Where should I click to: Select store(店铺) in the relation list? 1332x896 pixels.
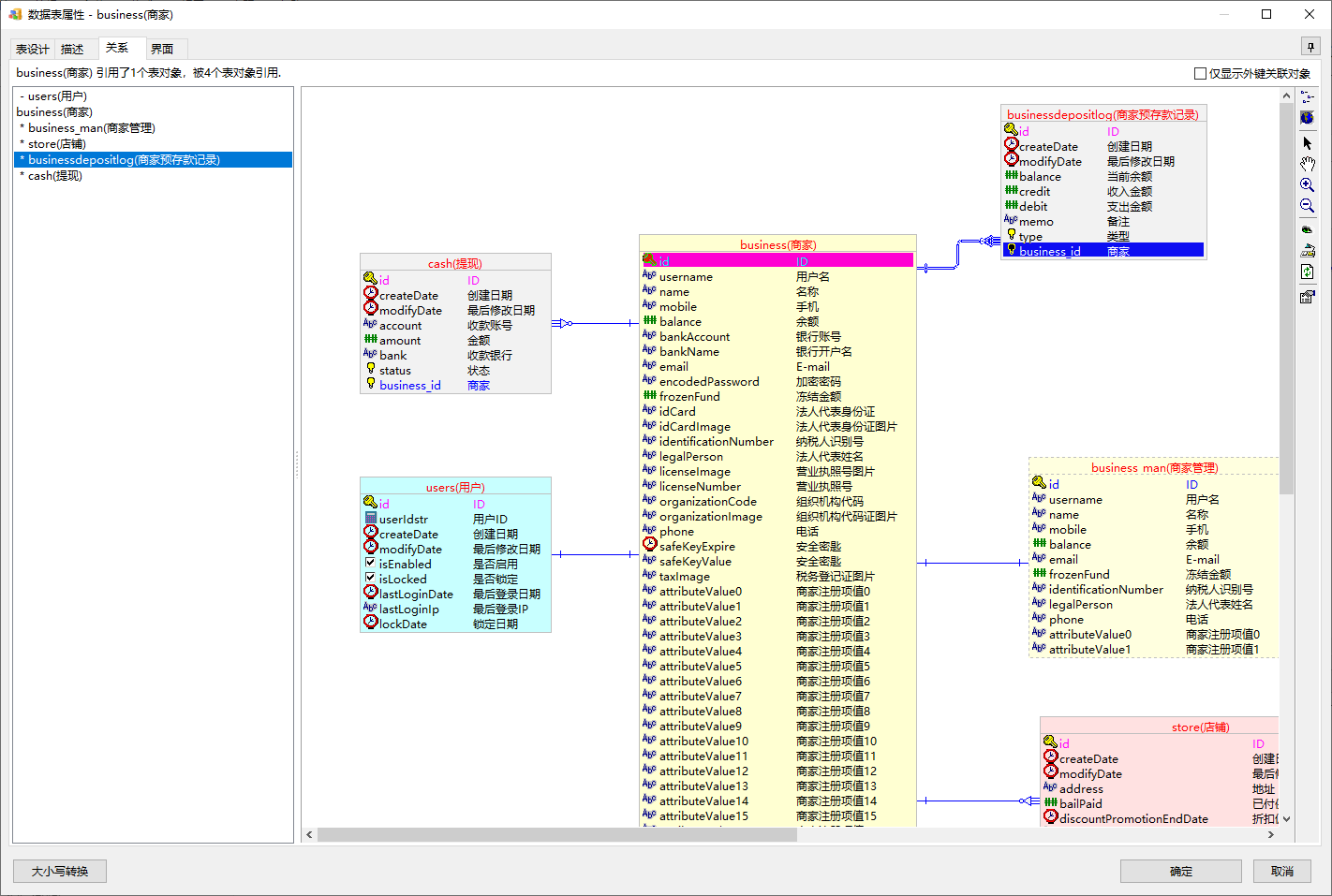pyautogui.click(x=153, y=144)
